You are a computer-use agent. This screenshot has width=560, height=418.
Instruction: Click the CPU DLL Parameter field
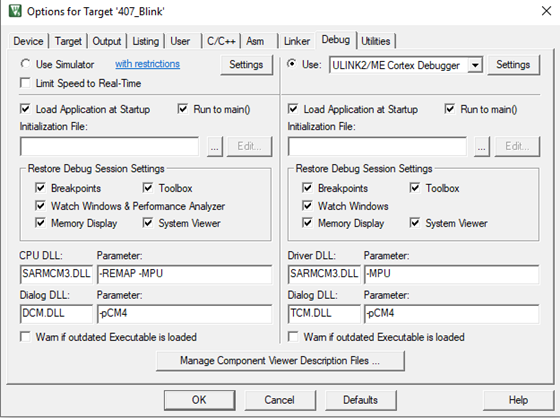point(184,274)
